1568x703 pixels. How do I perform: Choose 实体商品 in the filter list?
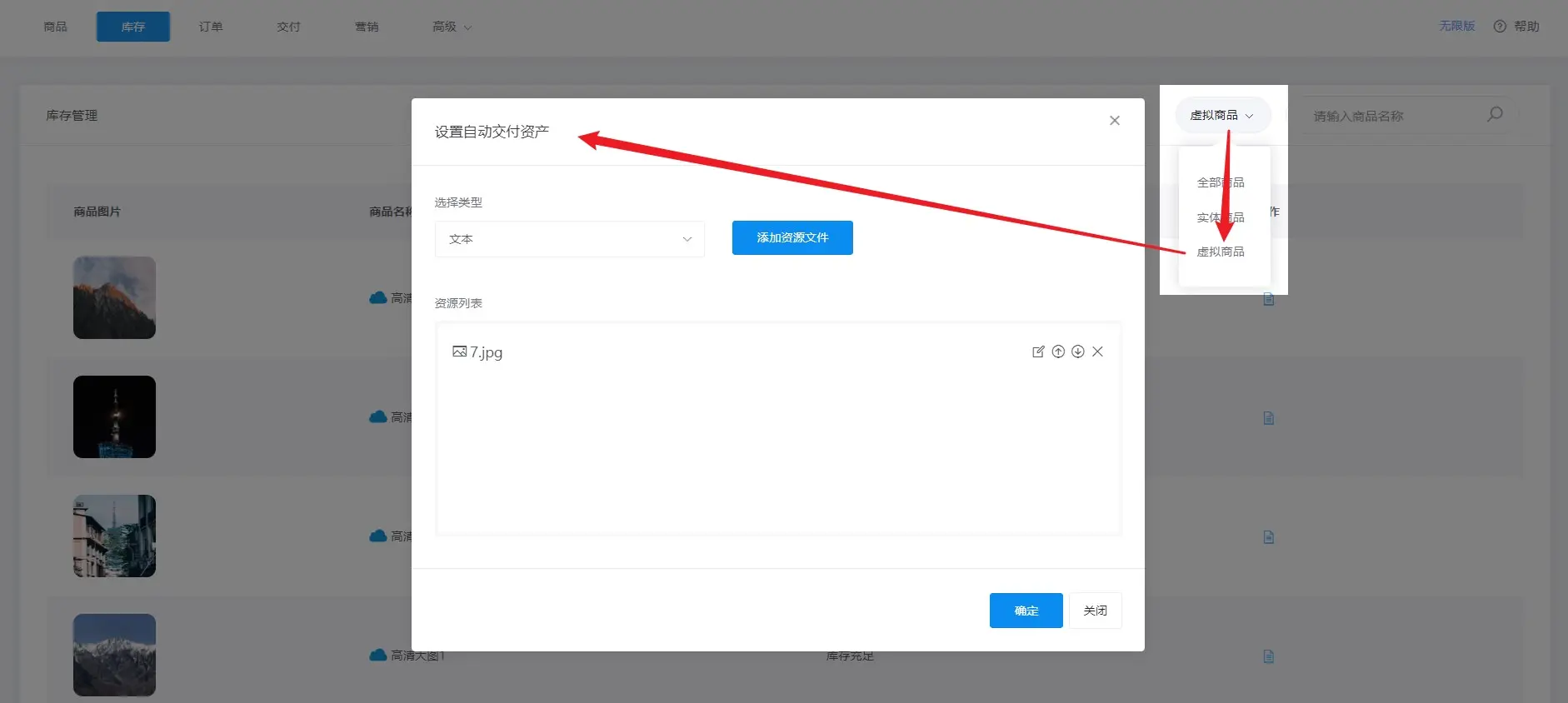1221,217
